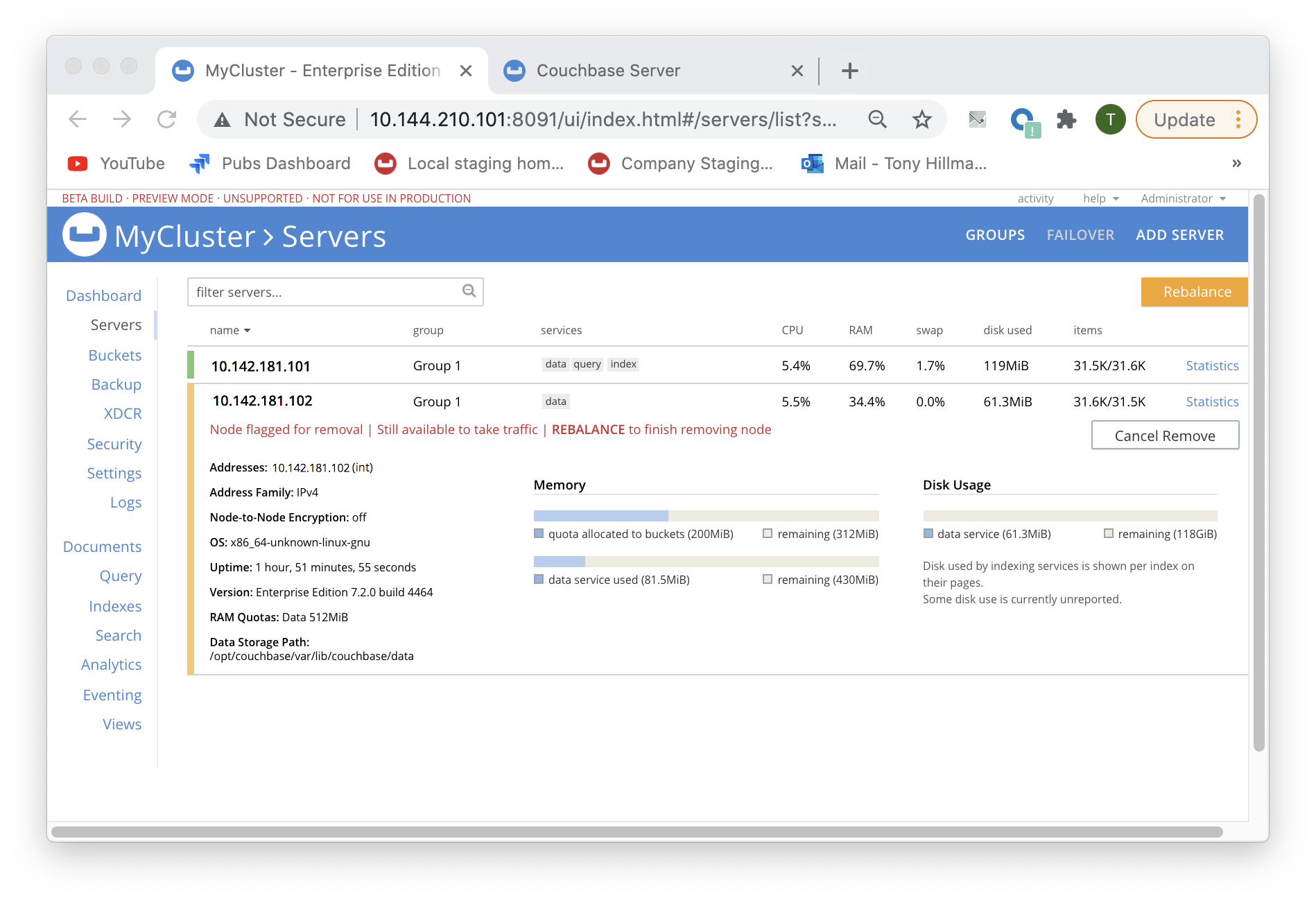Toggle sort order on name column
Image resolution: width=1316 pixels, height=900 pixels.
(x=230, y=330)
